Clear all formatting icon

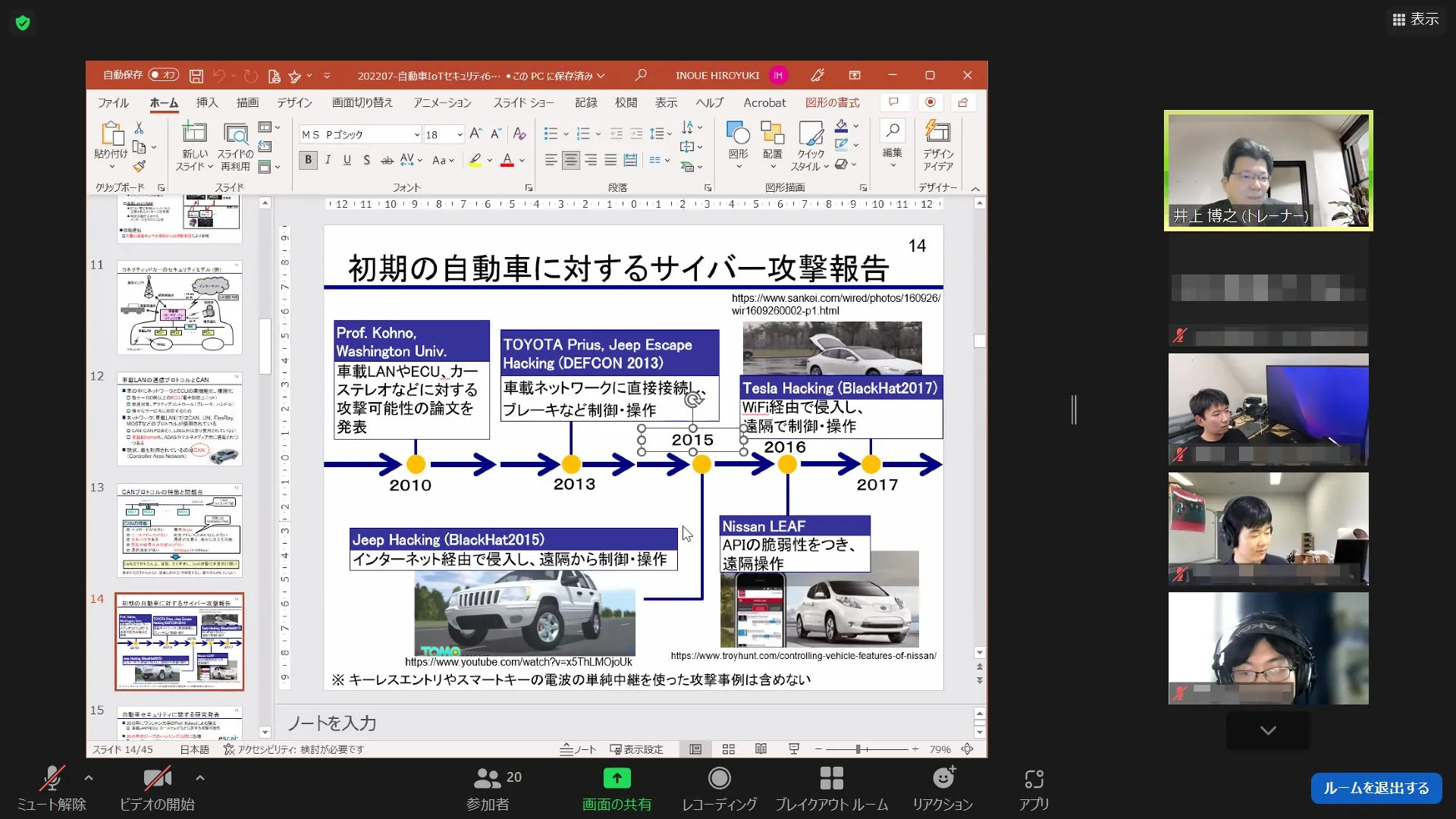pos(519,134)
